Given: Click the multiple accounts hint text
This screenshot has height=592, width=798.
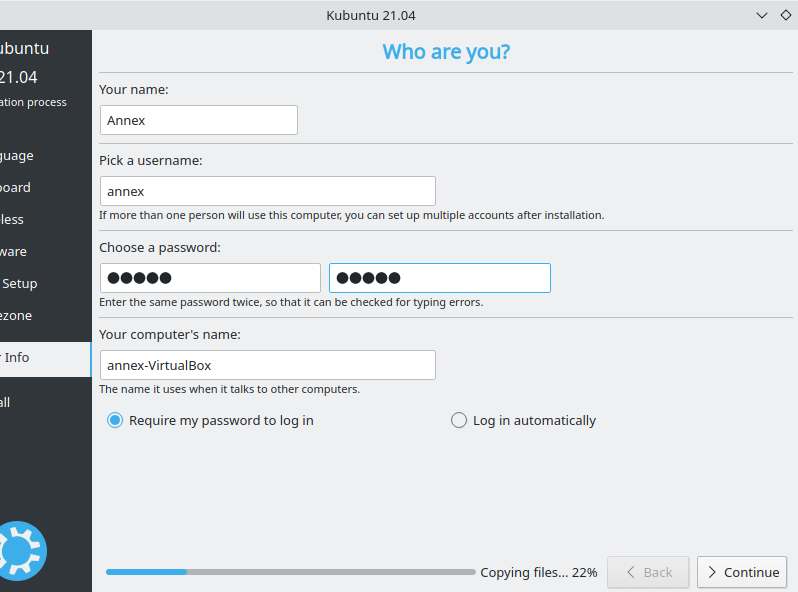Looking at the screenshot, I should [x=352, y=215].
